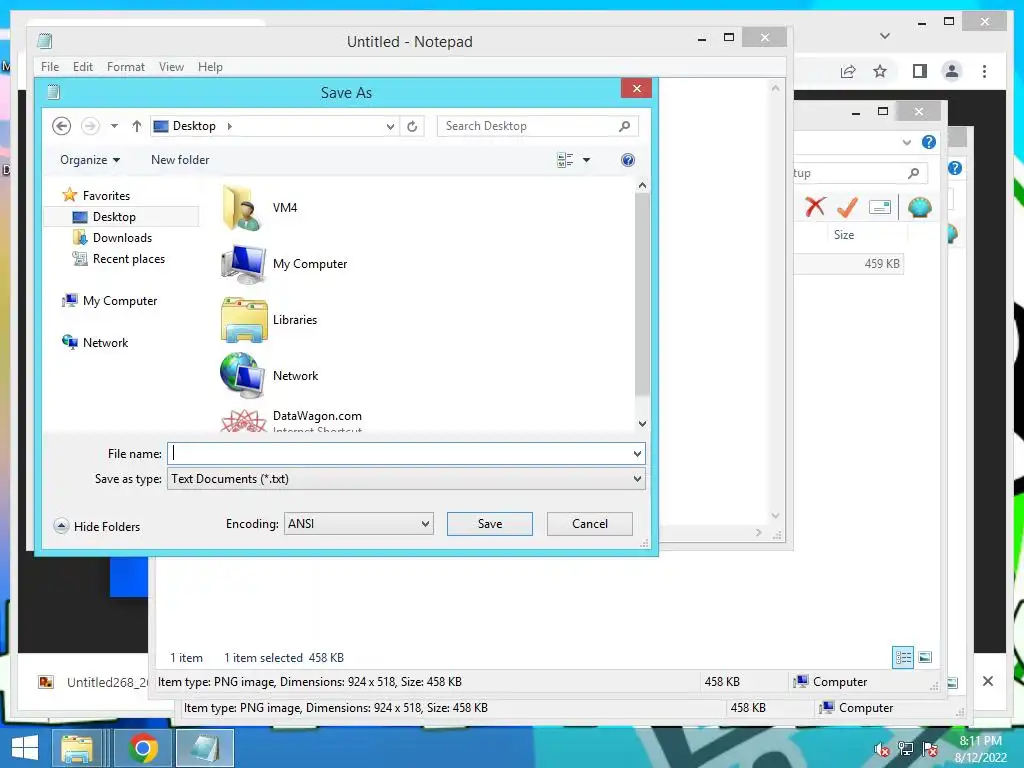Go back using the Save As back arrow
The width and height of the screenshot is (1024, 768).
61,126
